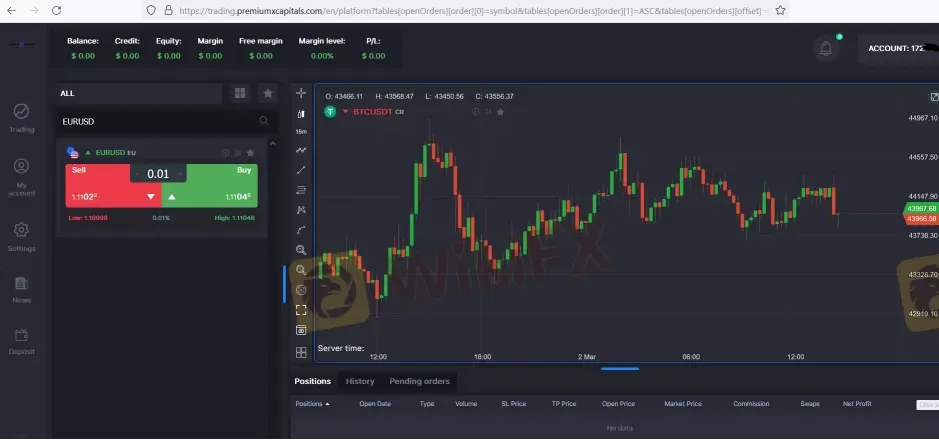Show favorites list with star filter button
The height and width of the screenshot is (440, 939).
(267, 93)
